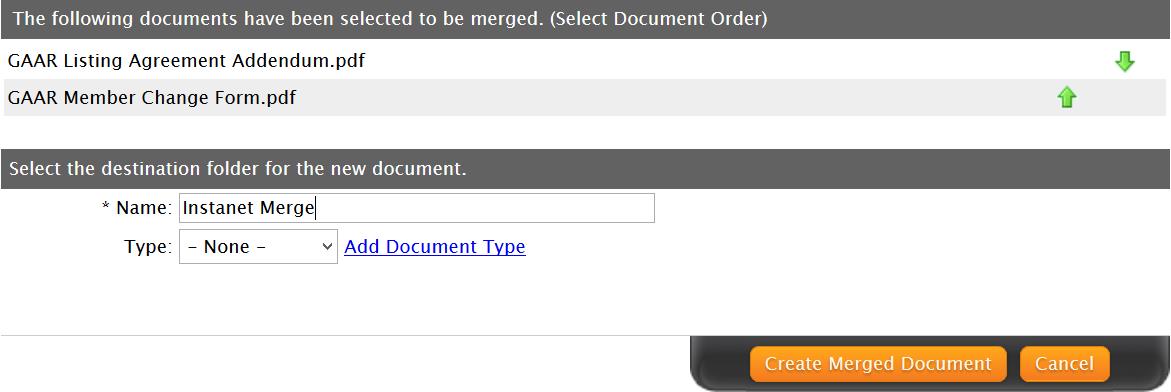Click the 'Select Document Order' header bar
The height and width of the screenshot is (392, 1171).
585,19
